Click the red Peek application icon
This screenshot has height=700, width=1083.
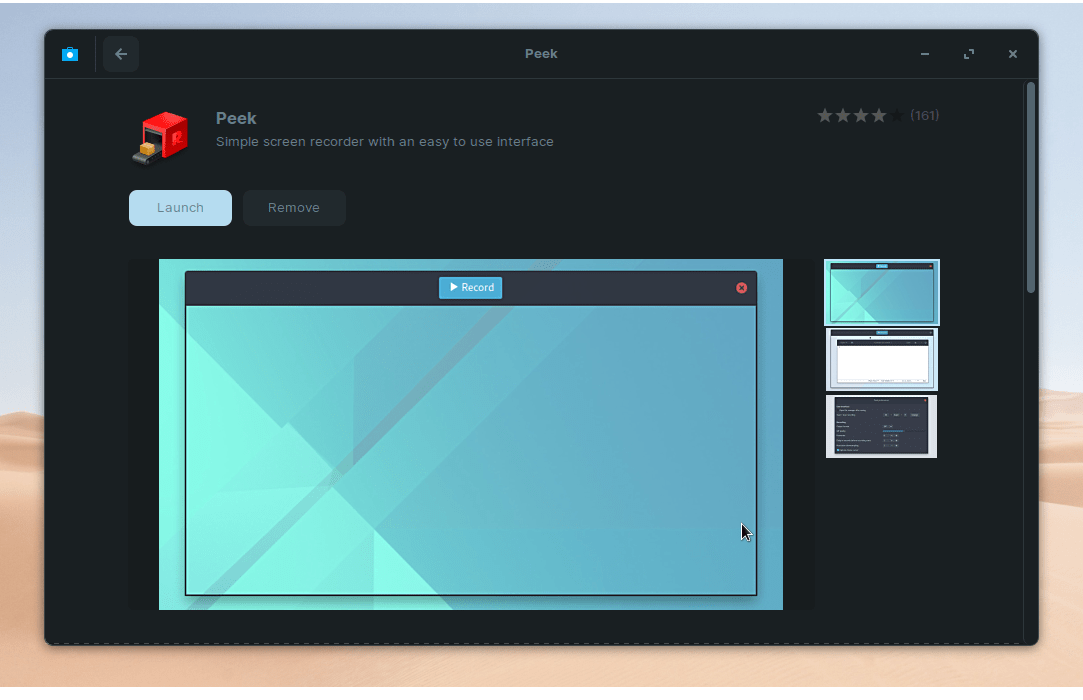(x=159, y=138)
